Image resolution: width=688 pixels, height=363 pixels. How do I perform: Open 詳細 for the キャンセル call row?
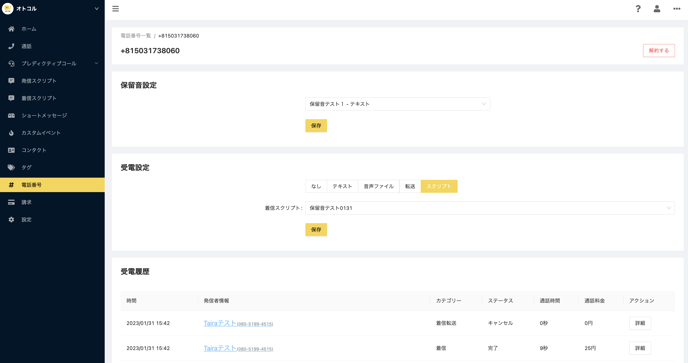pos(640,323)
